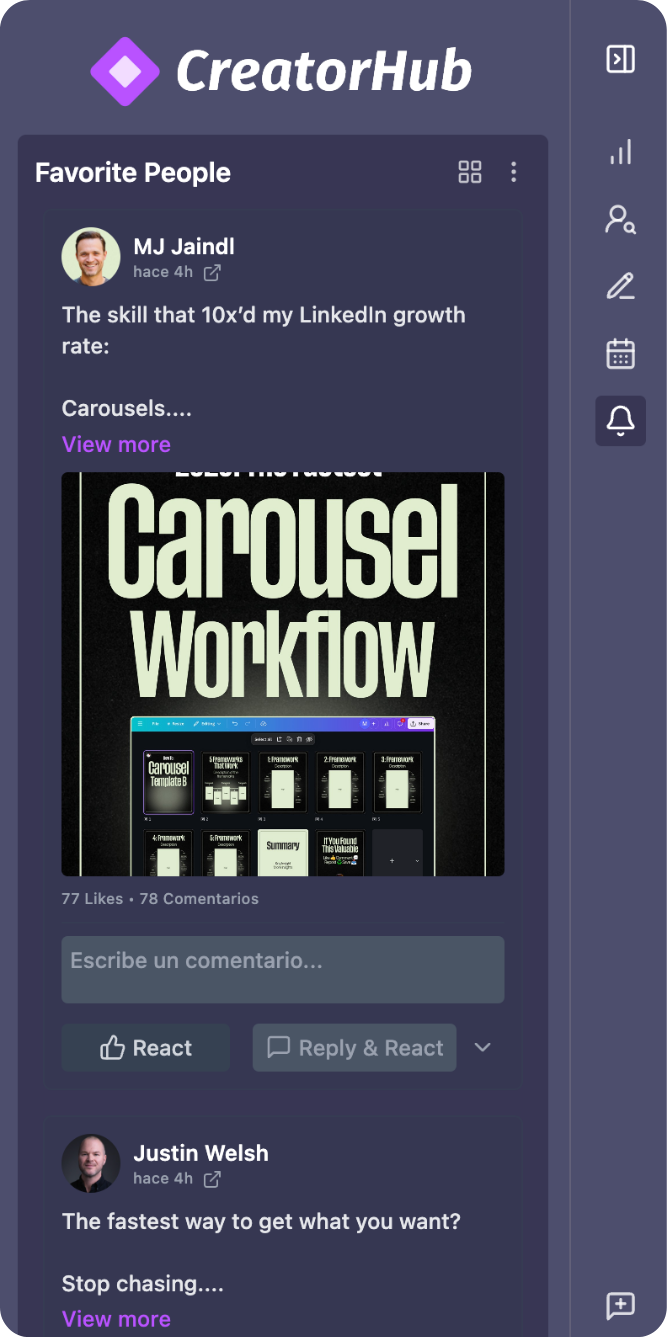The width and height of the screenshot is (667, 1338).
Task: Open the analytics bar chart icon
Action: [x=620, y=152]
